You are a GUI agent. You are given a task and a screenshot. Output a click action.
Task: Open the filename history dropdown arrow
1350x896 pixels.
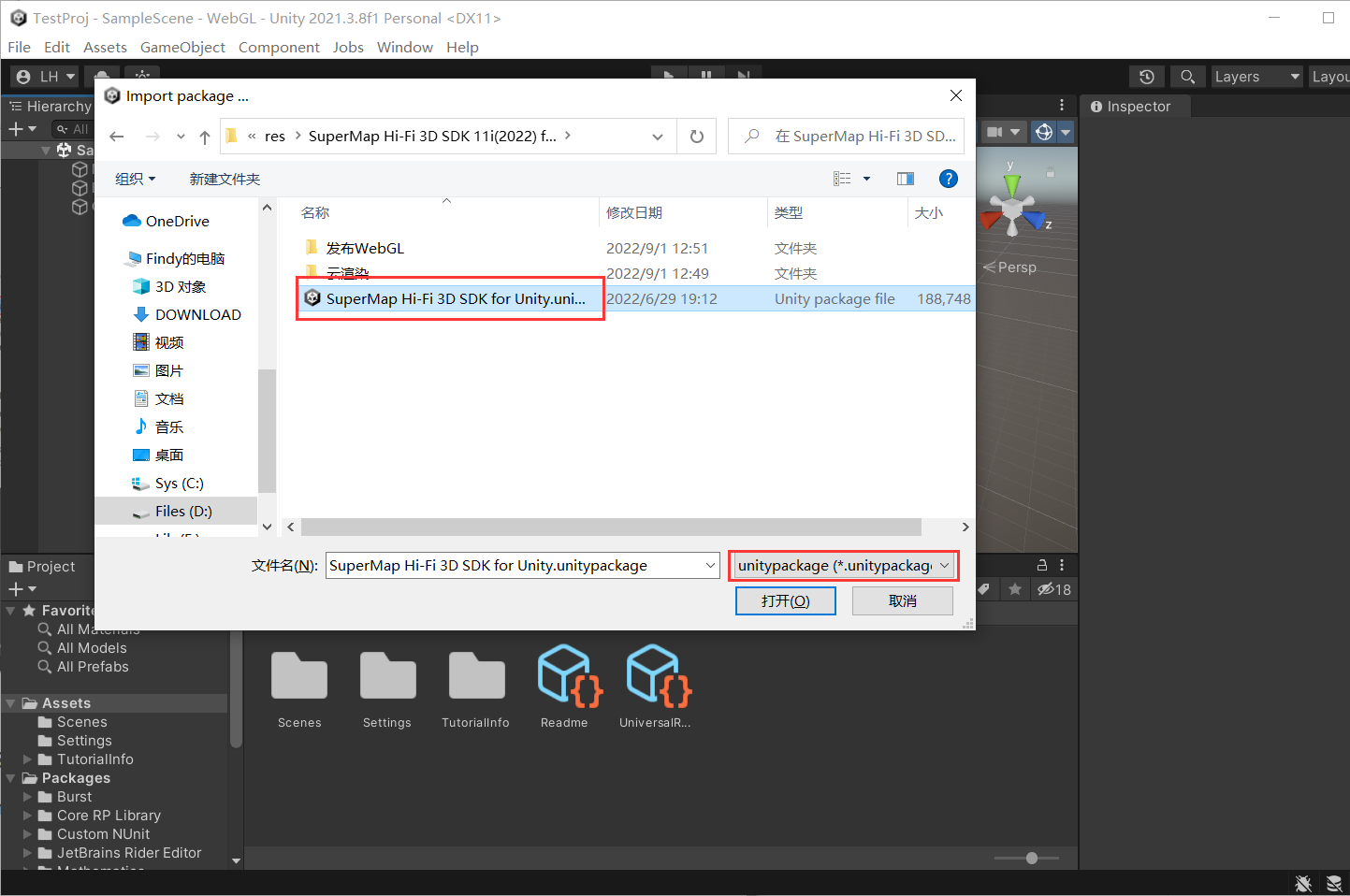[711, 565]
